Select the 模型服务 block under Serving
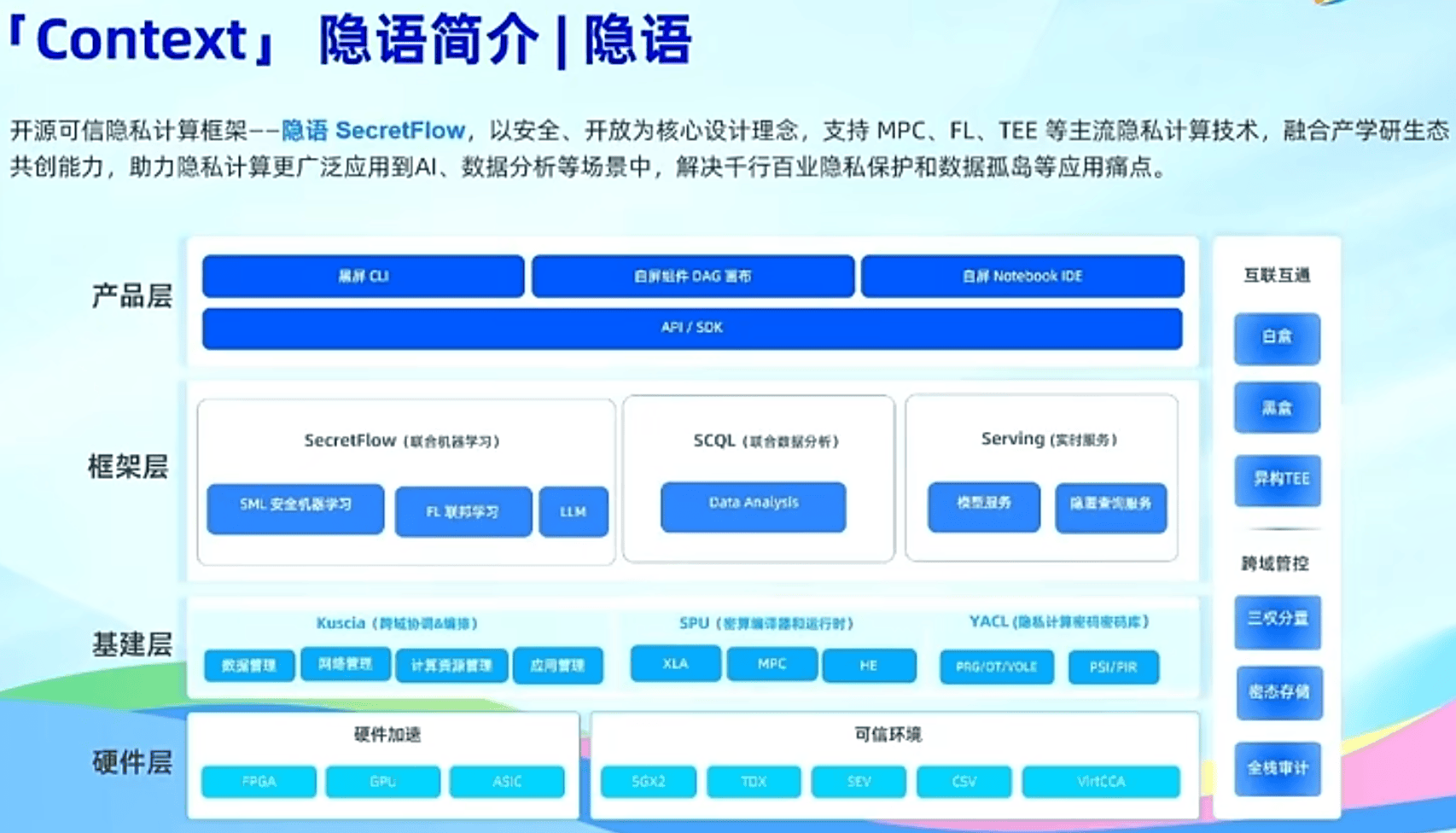 tap(984, 507)
